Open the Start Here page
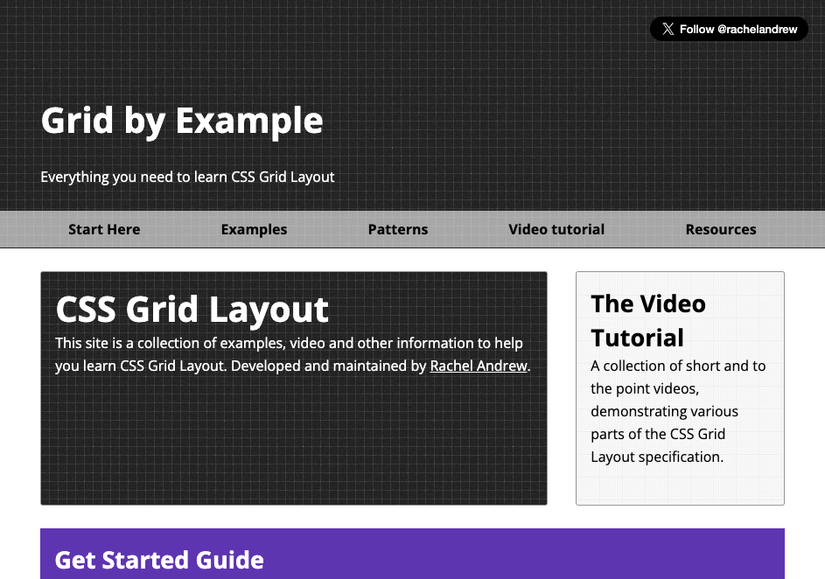 [103, 229]
